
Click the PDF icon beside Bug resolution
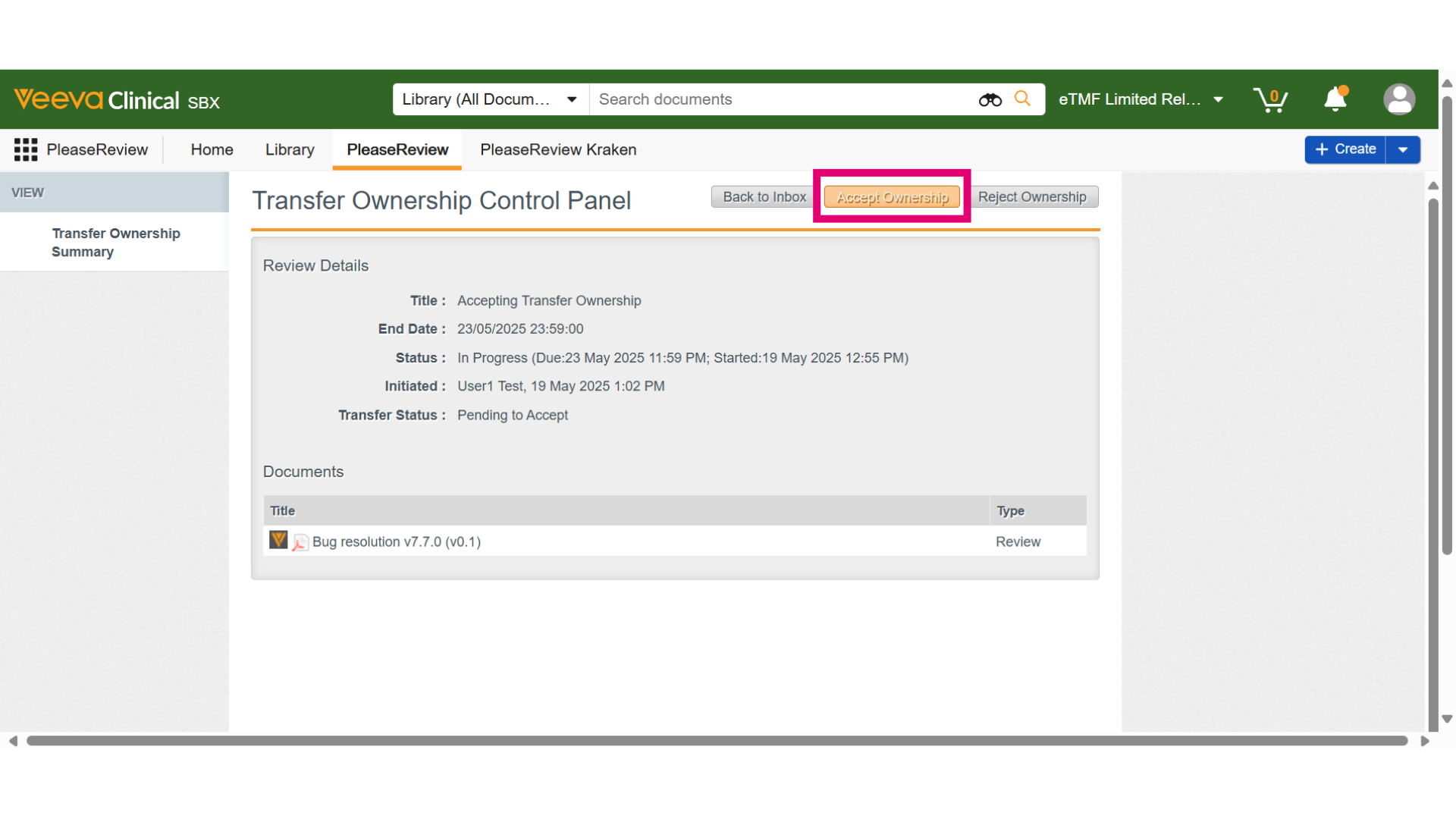pos(300,542)
